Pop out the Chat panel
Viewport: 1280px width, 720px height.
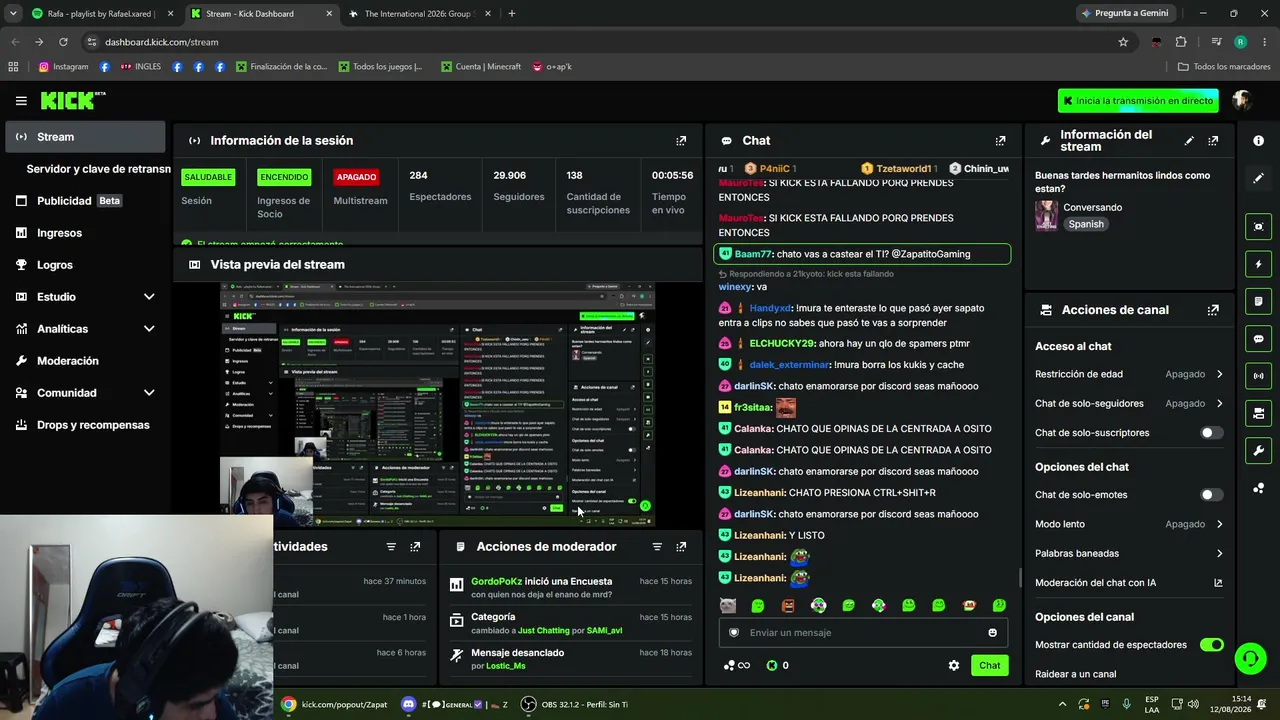[x=1000, y=141]
